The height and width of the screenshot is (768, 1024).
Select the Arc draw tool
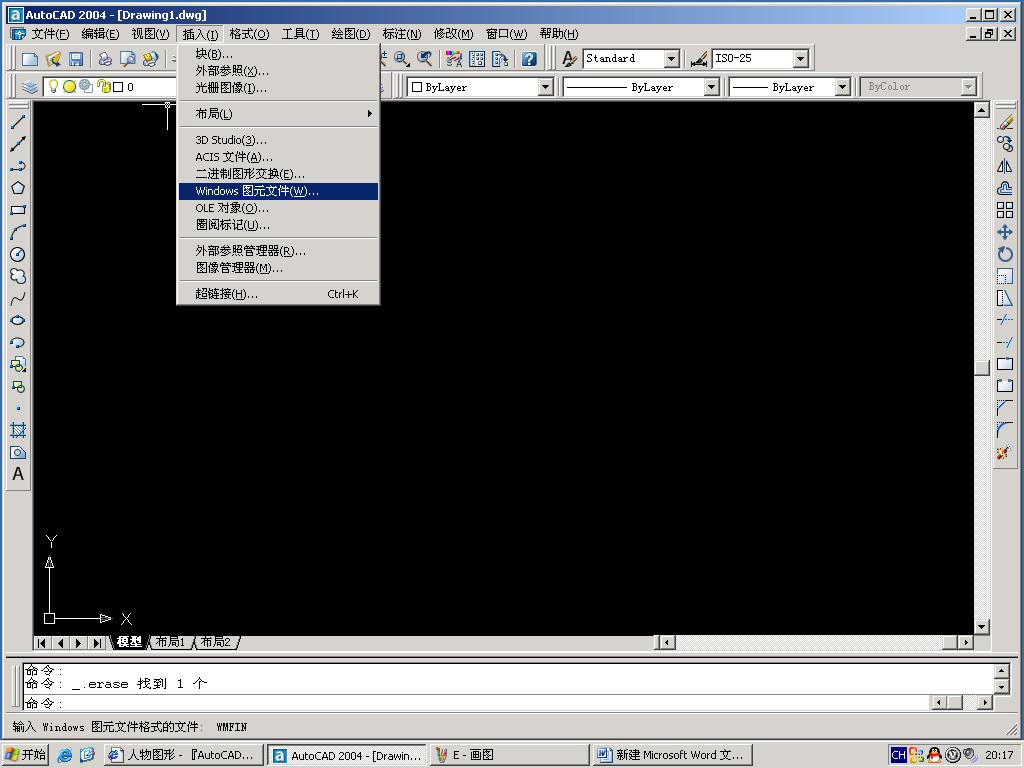[18, 232]
